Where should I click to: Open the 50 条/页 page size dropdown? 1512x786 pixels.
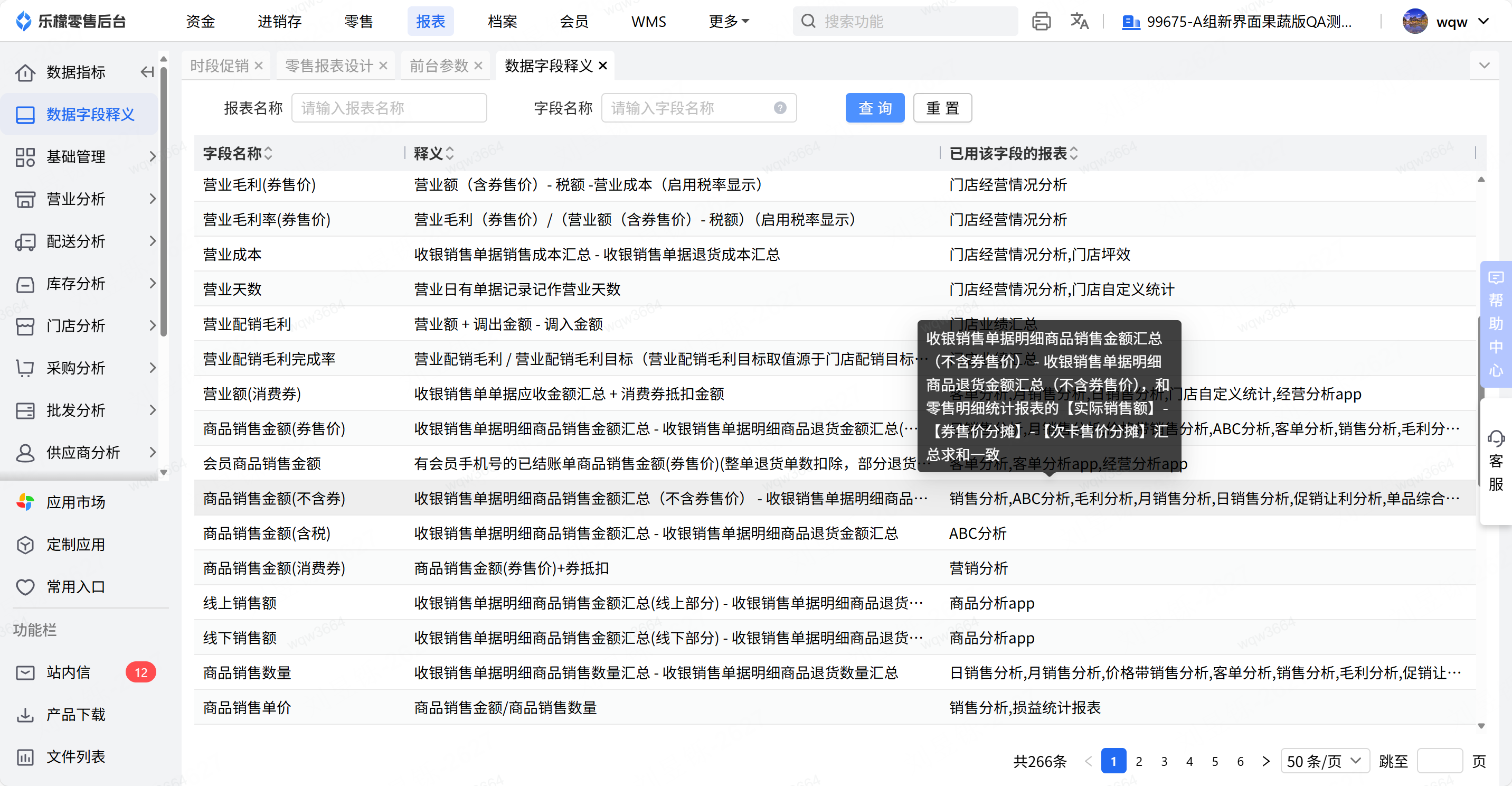(x=1324, y=761)
